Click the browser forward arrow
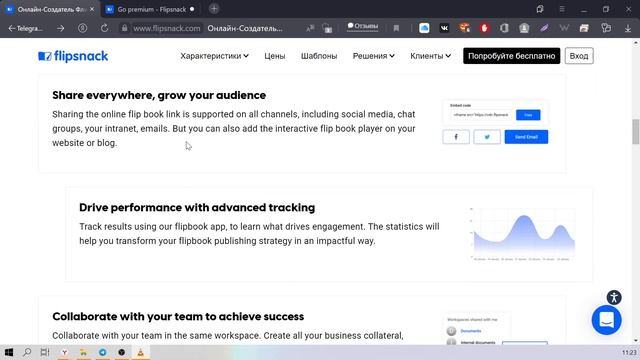Image resolution: width=640 pixels, height=360 pixels. pos(61,28)
